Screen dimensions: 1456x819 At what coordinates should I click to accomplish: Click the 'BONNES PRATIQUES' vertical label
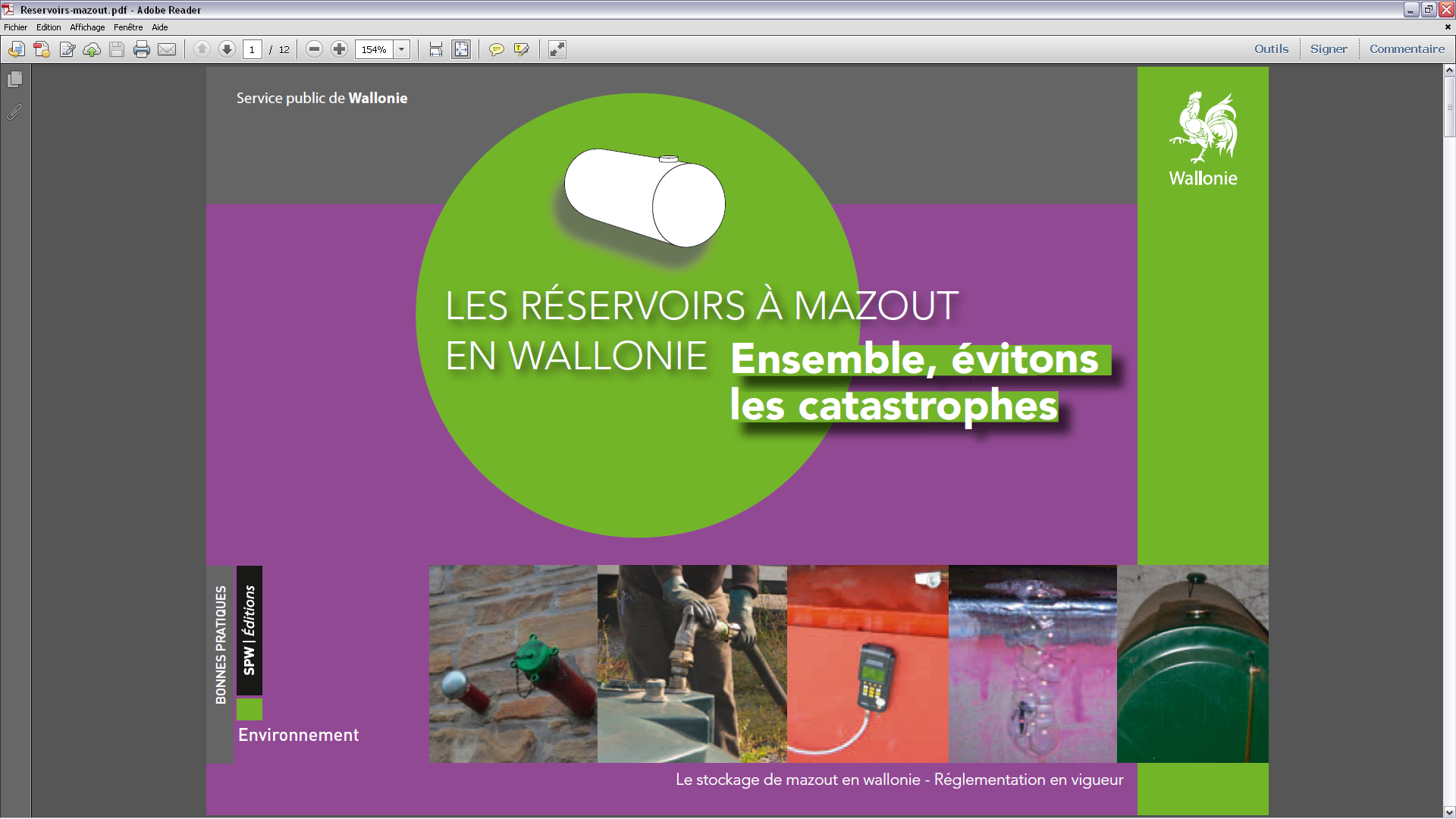tap(221, 645)
